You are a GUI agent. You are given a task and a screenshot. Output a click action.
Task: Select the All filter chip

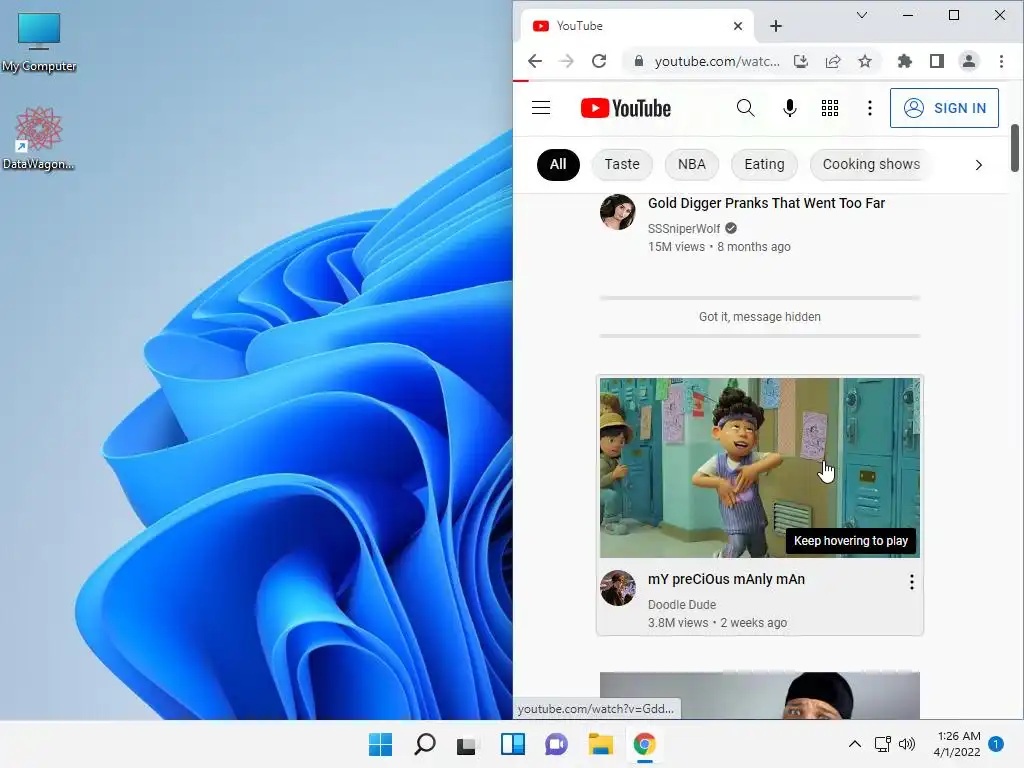(558, 164)
